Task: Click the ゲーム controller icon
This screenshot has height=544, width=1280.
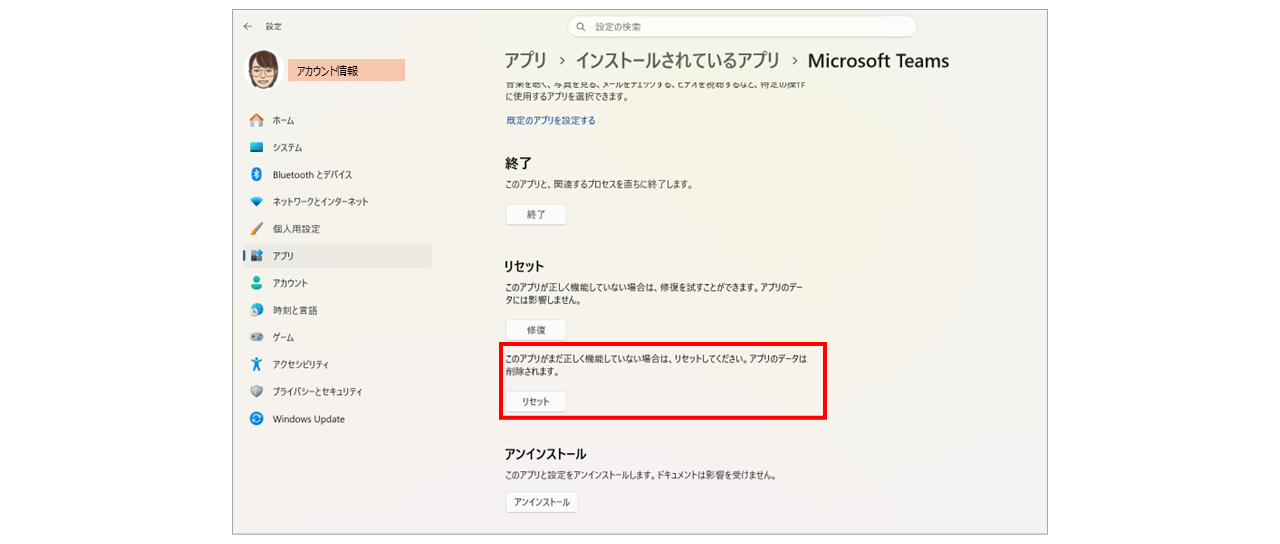Action: point(256,337)
